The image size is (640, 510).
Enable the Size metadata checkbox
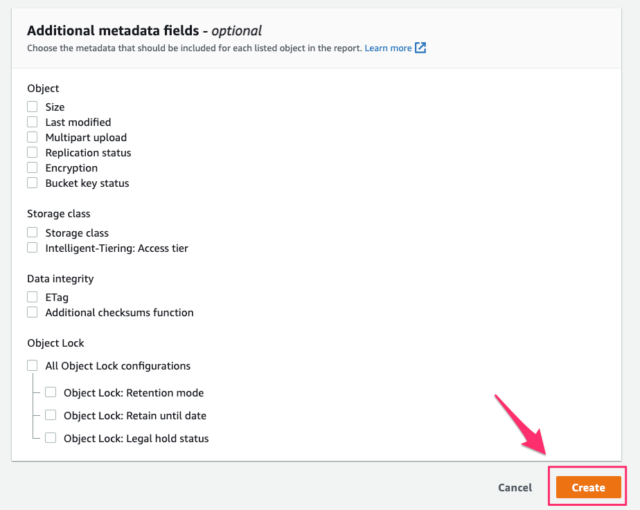32,106
